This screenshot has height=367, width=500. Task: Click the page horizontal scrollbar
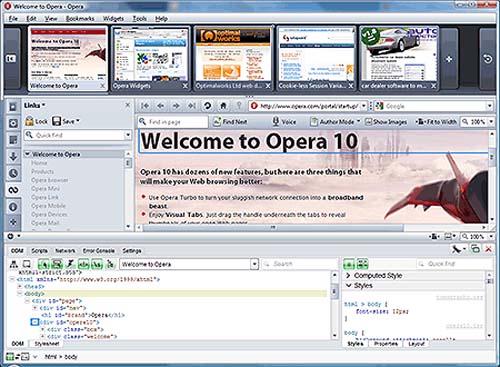point(273,228)
